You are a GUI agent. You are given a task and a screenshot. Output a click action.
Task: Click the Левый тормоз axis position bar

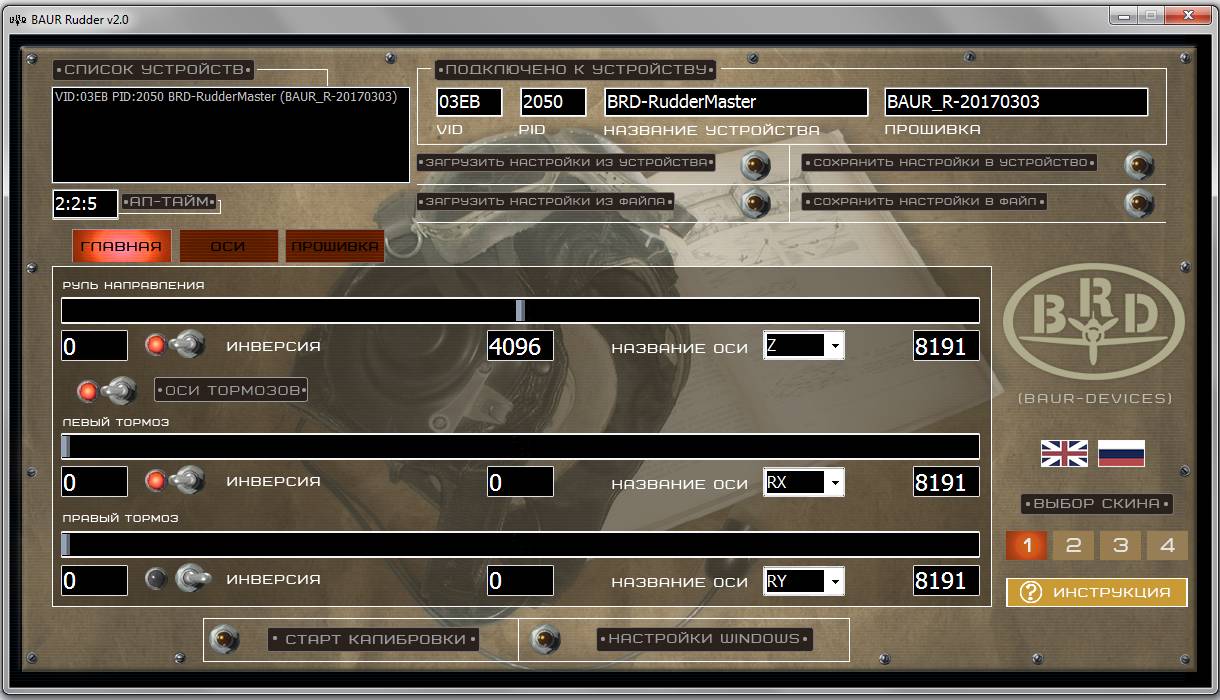point(520,446)
